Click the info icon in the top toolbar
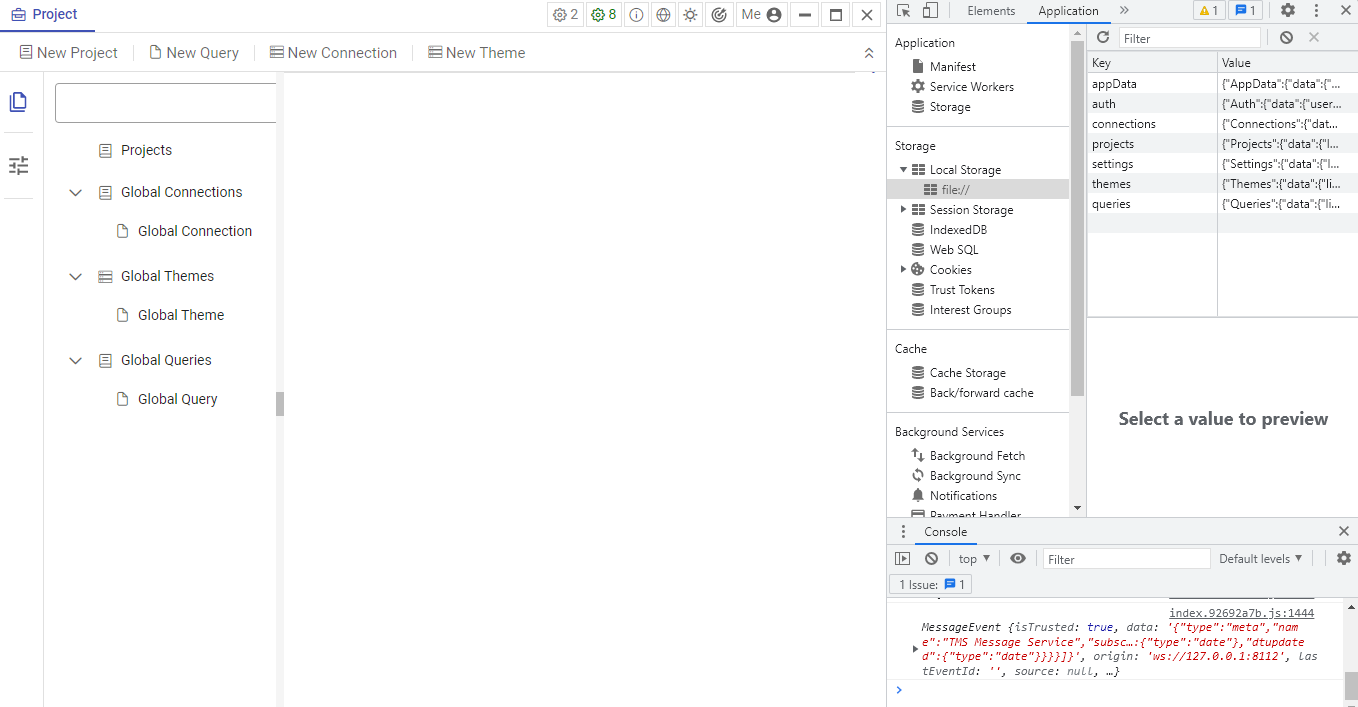 tap(636, 14)
